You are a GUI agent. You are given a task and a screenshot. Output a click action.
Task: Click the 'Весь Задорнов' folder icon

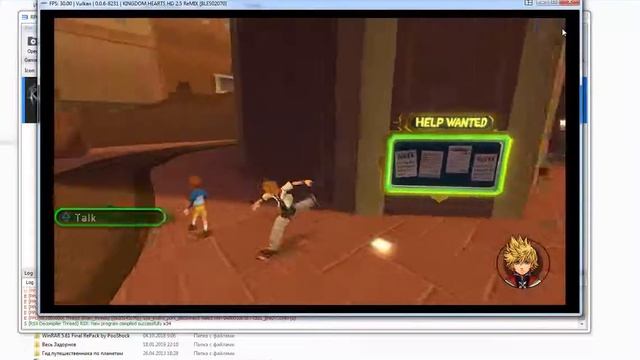coord(37,344)
